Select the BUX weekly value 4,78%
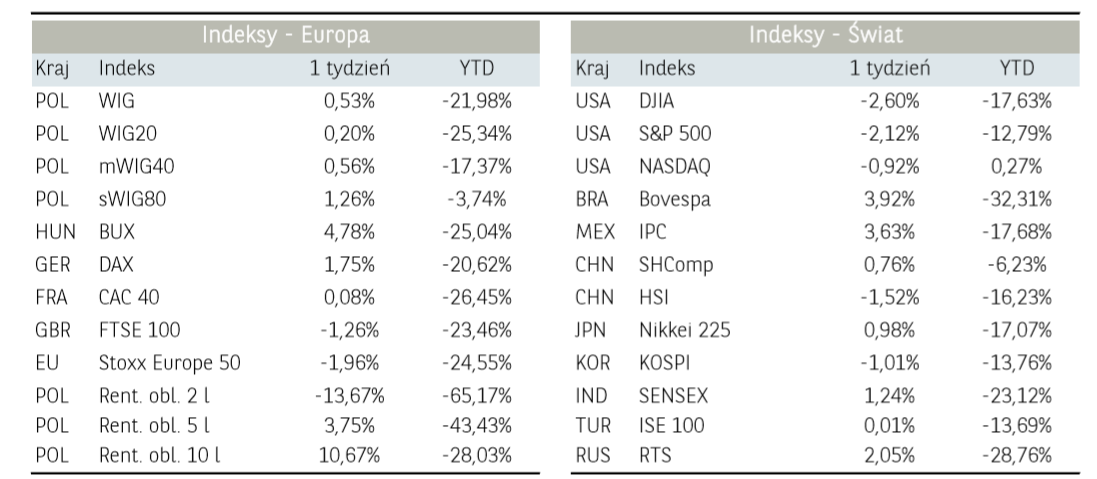Screen dimensions: 1097x479 (348, 231)
